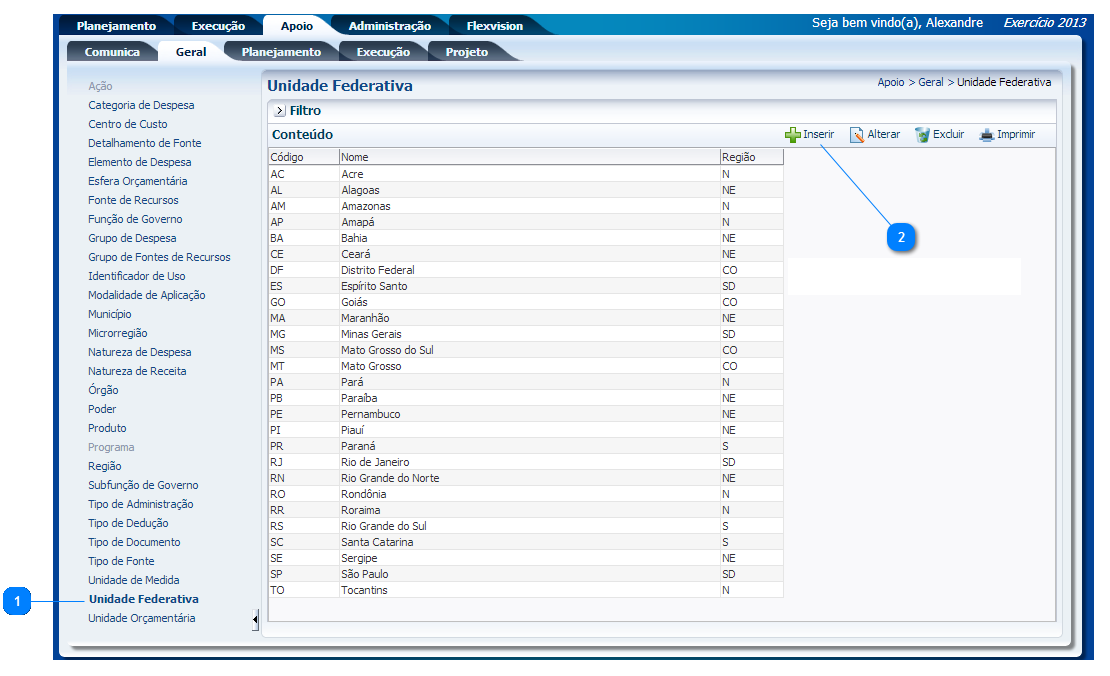Go to Município in the sidebar
The image size is (1110, 676).
[x=109, y=314]
